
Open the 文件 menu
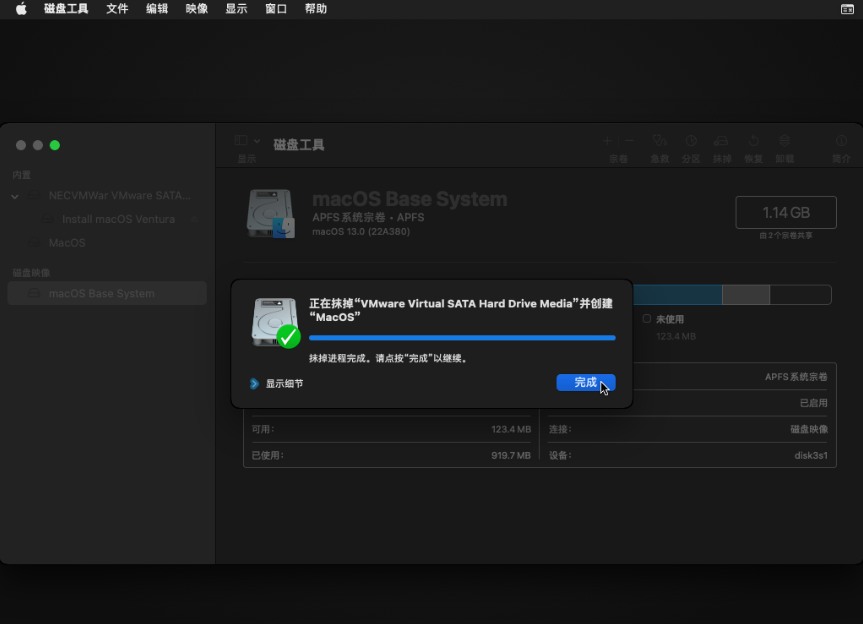coord(117,9)
